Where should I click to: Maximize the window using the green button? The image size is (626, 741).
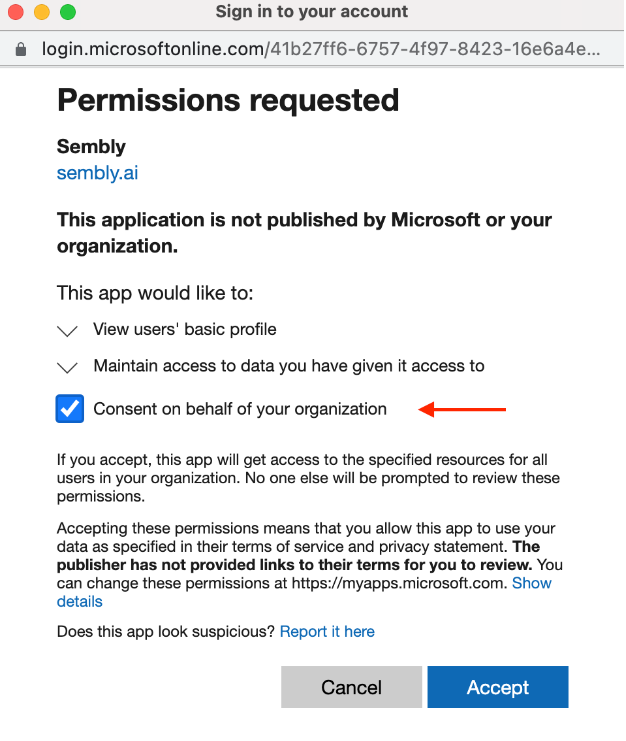click(68, 13)
